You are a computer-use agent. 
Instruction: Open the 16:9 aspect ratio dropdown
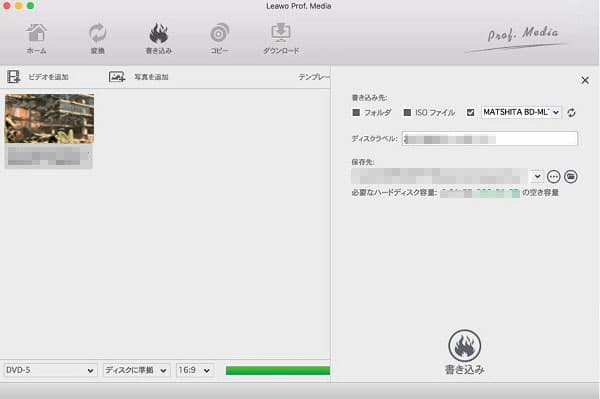194,370
